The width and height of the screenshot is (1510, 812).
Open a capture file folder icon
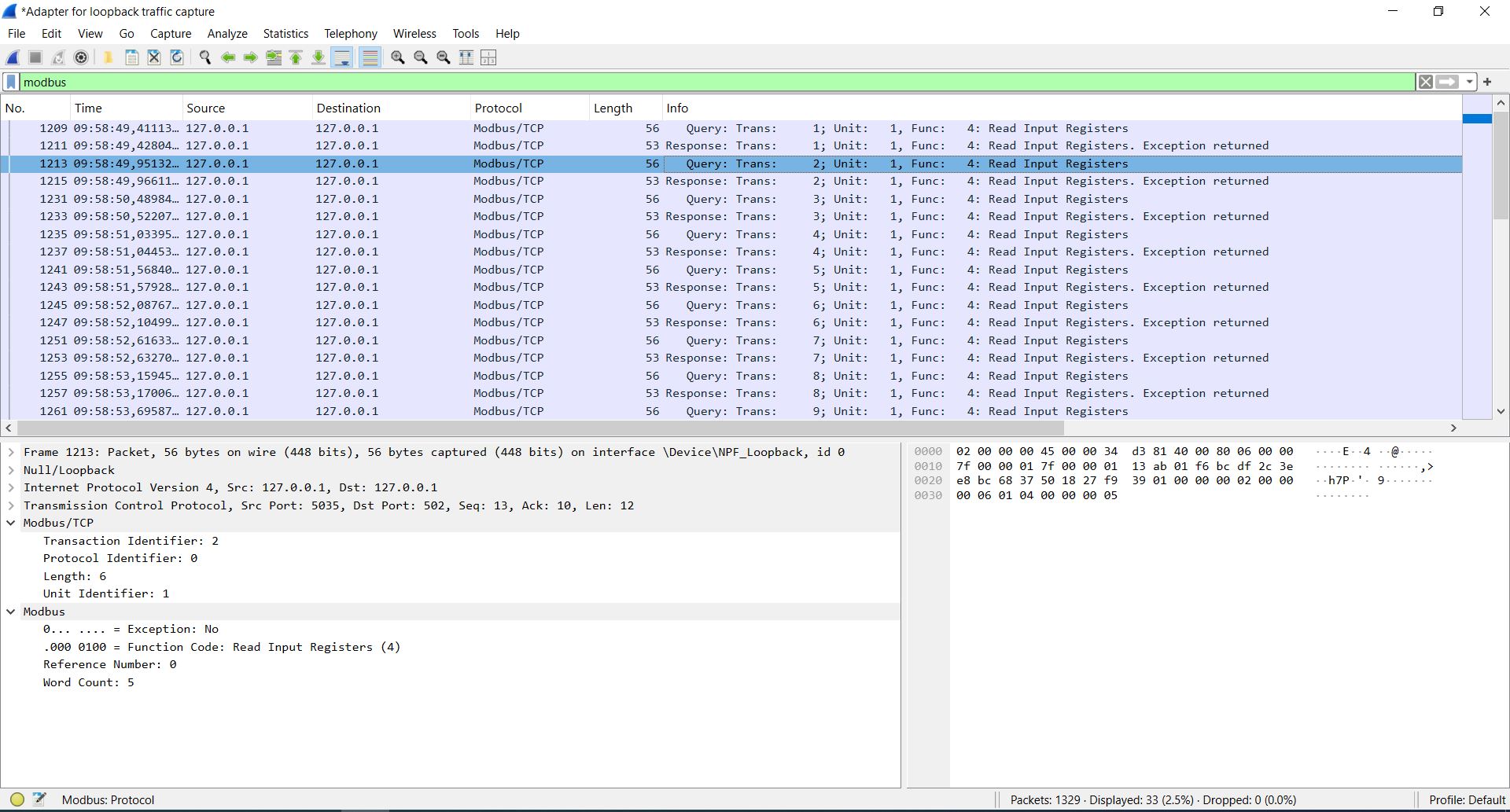pyautogui.click(x=109, y=57)
